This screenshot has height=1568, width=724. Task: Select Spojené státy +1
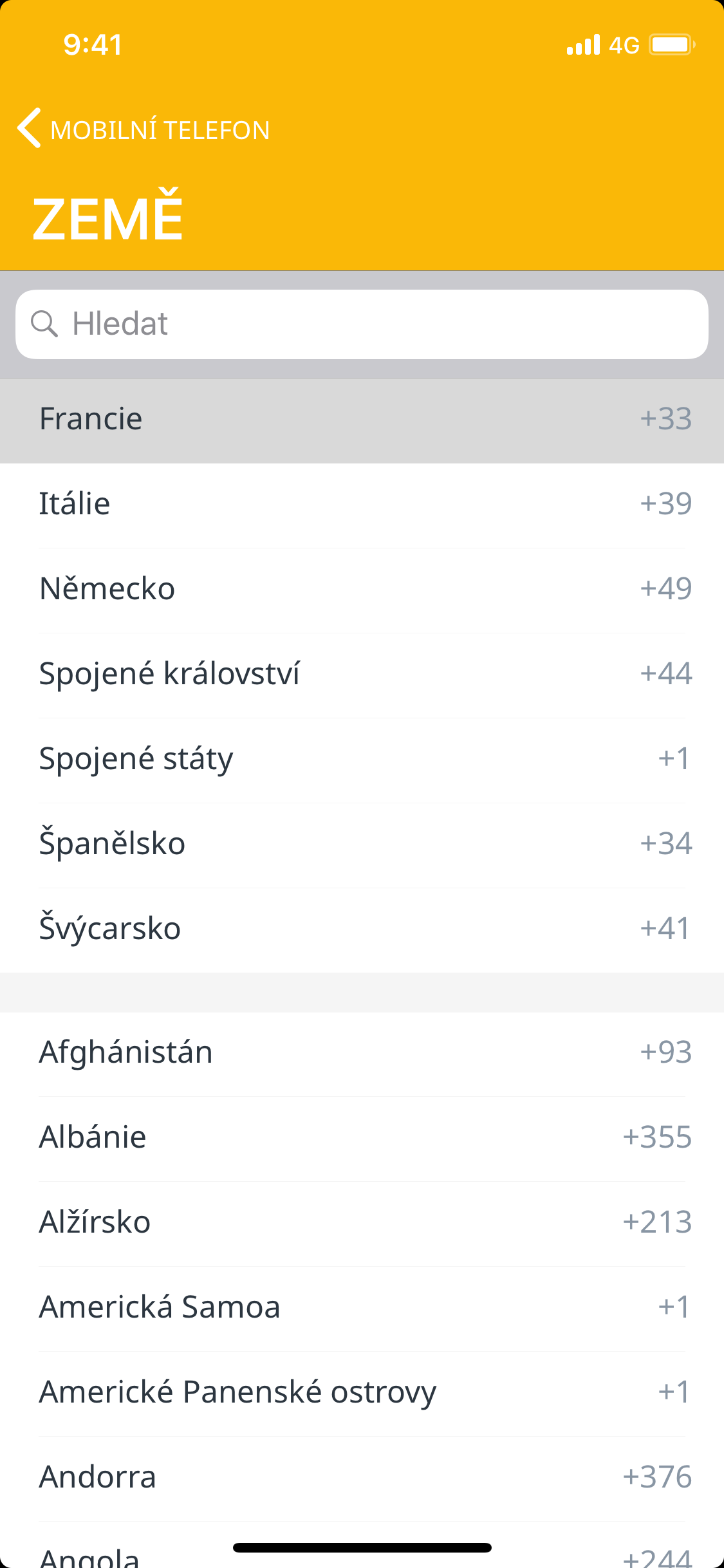pyautogui.click(x=362, y=759)
